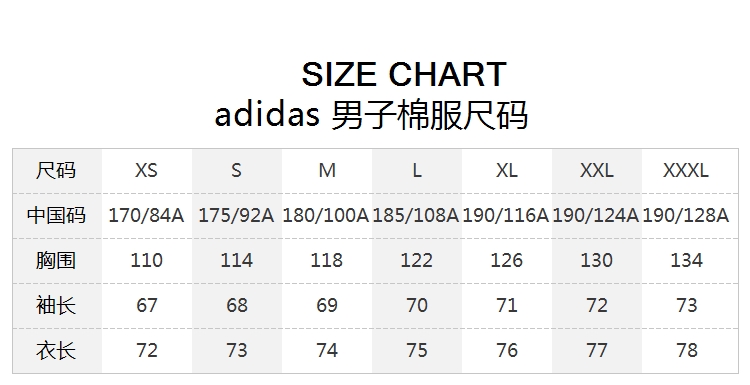Select the 170/84A China size cell
750x385 pixels.
(146, 215)
